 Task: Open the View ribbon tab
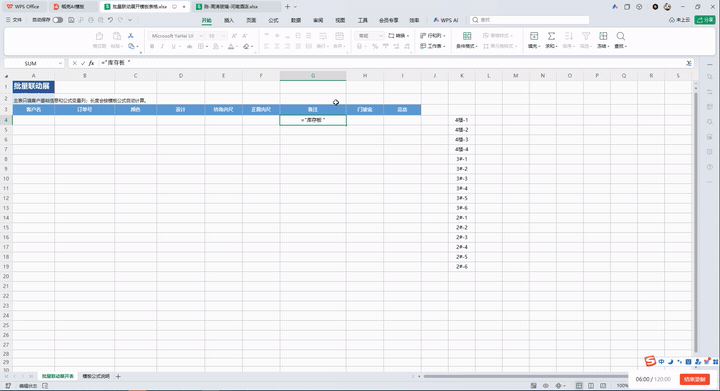pyautogui.click(x=340, y=20)
